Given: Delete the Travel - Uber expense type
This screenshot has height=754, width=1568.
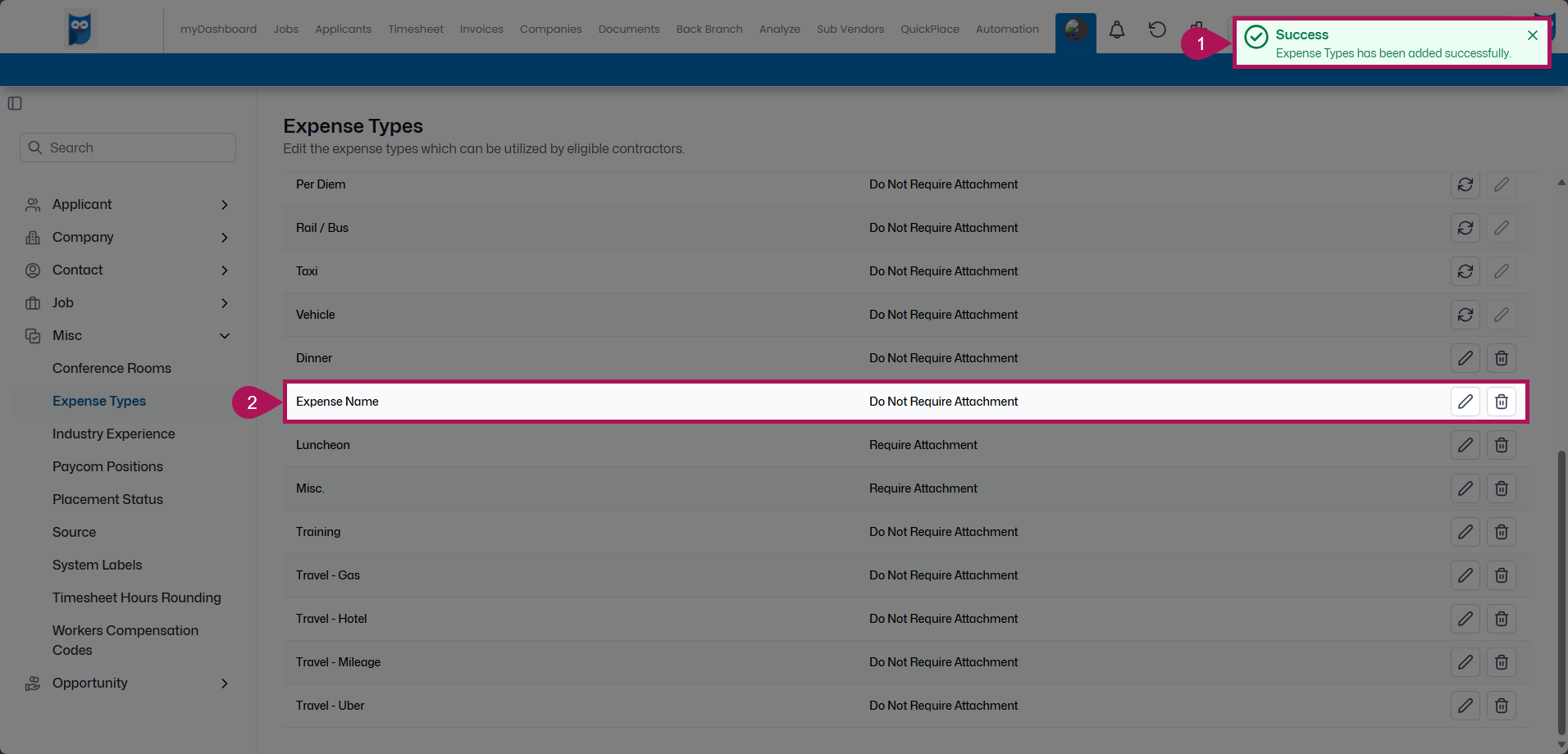Looking at the screenshot, I should (1502, 705).
